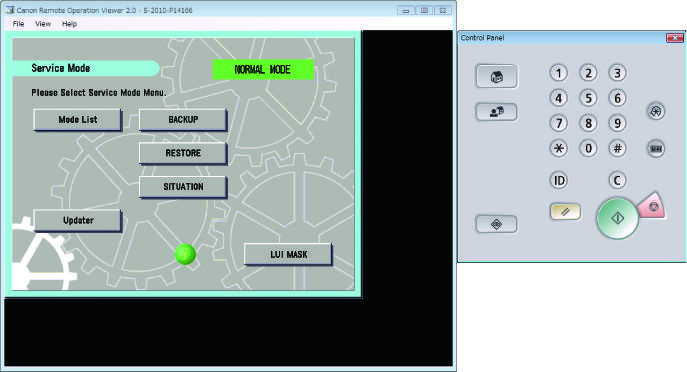687x372 pixels.
Task: Open the File menu
Action: pos(18,24)
